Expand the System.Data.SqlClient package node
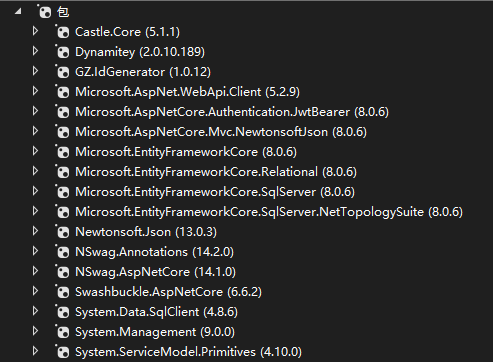 35,311
